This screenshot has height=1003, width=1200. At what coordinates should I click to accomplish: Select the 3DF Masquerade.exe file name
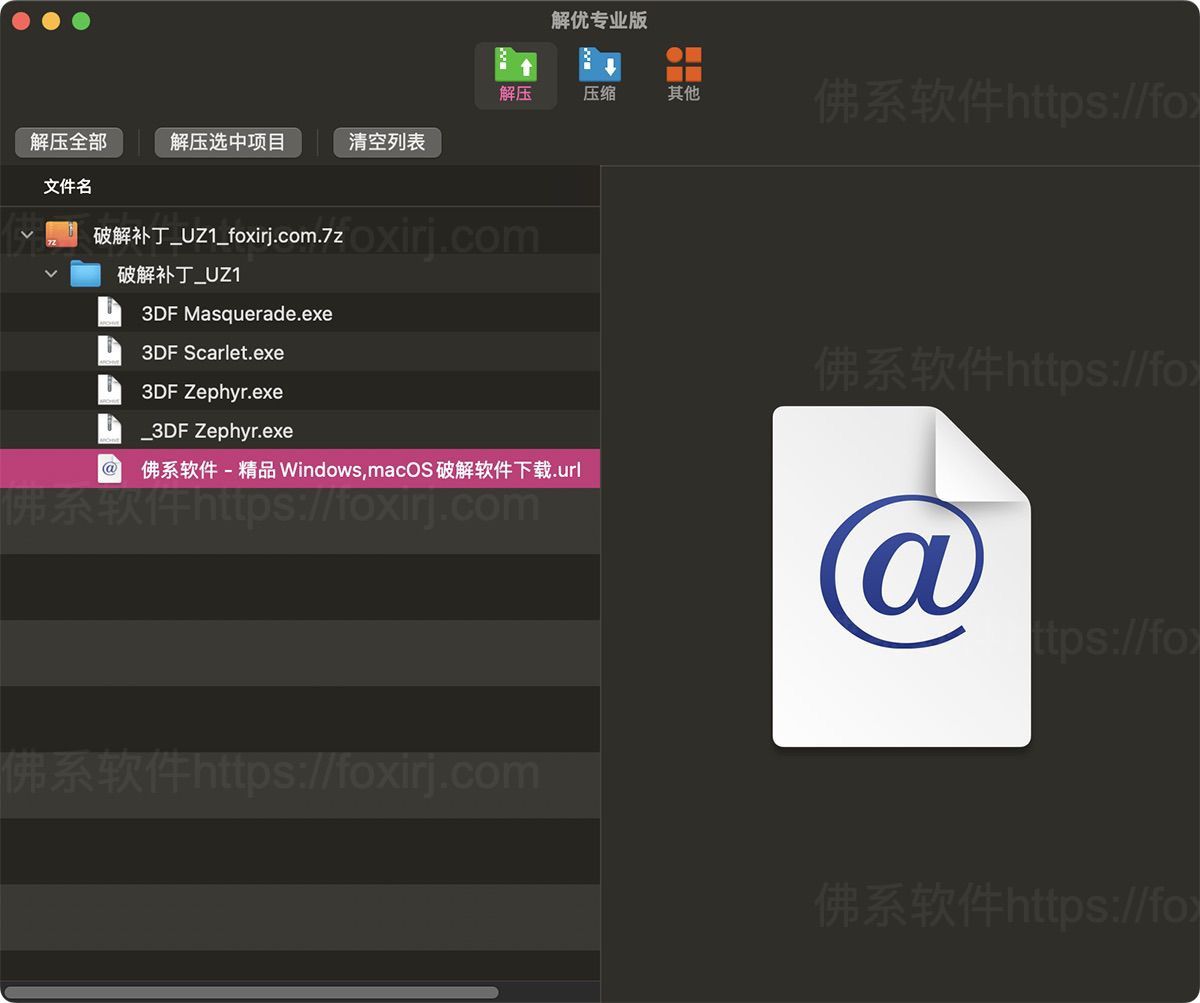point(237,314)
